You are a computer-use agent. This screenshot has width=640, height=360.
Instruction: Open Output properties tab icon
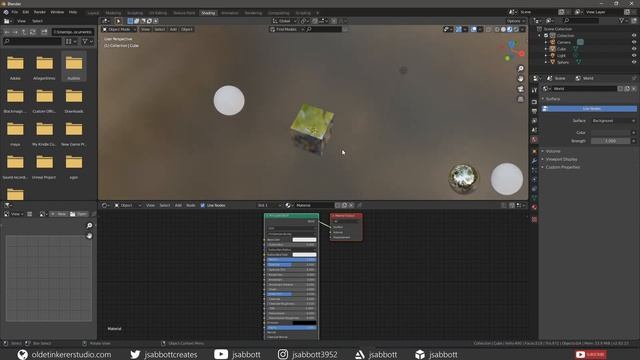coord(534,111)
